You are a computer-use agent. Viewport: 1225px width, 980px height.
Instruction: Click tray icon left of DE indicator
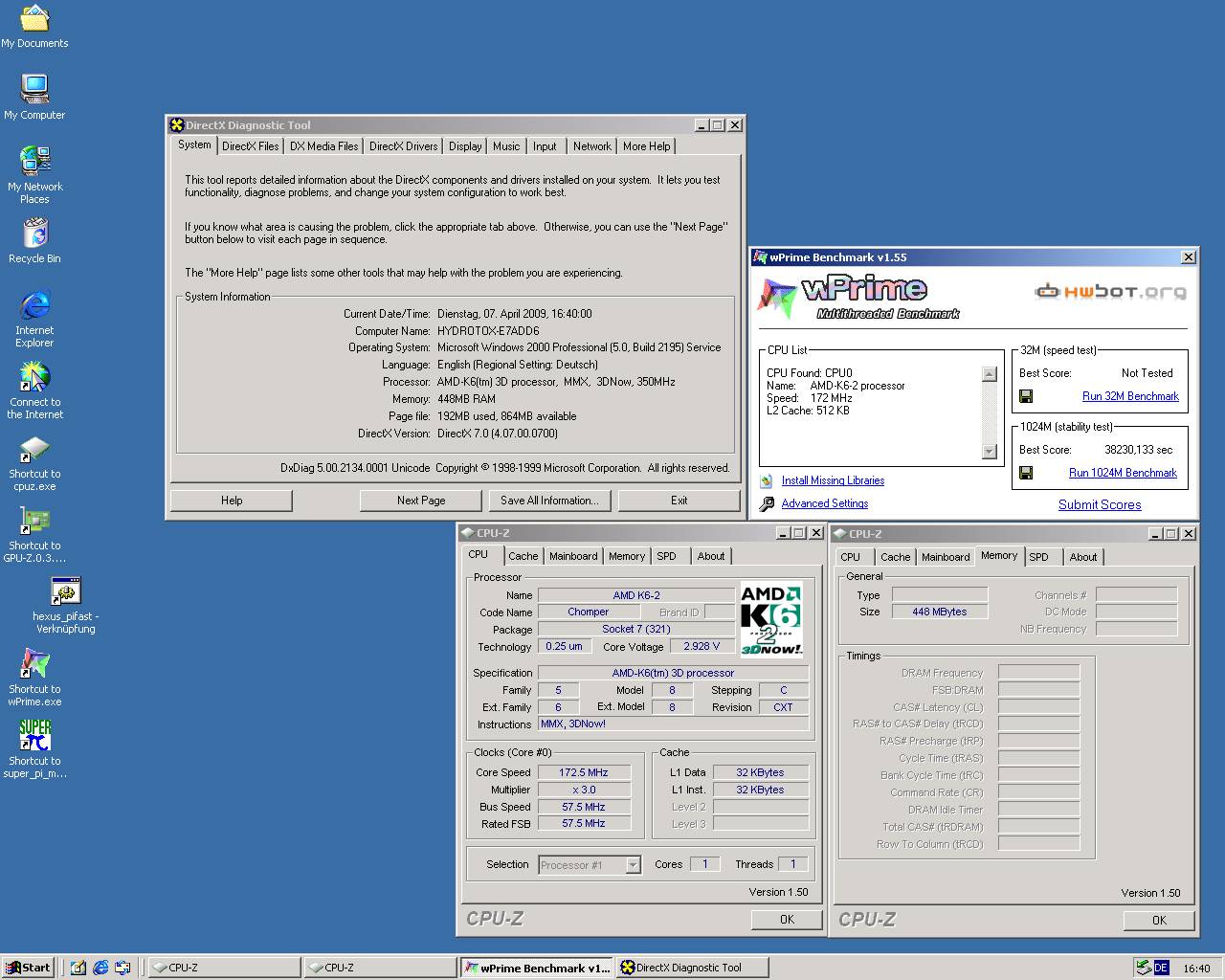pos(1143,968)
